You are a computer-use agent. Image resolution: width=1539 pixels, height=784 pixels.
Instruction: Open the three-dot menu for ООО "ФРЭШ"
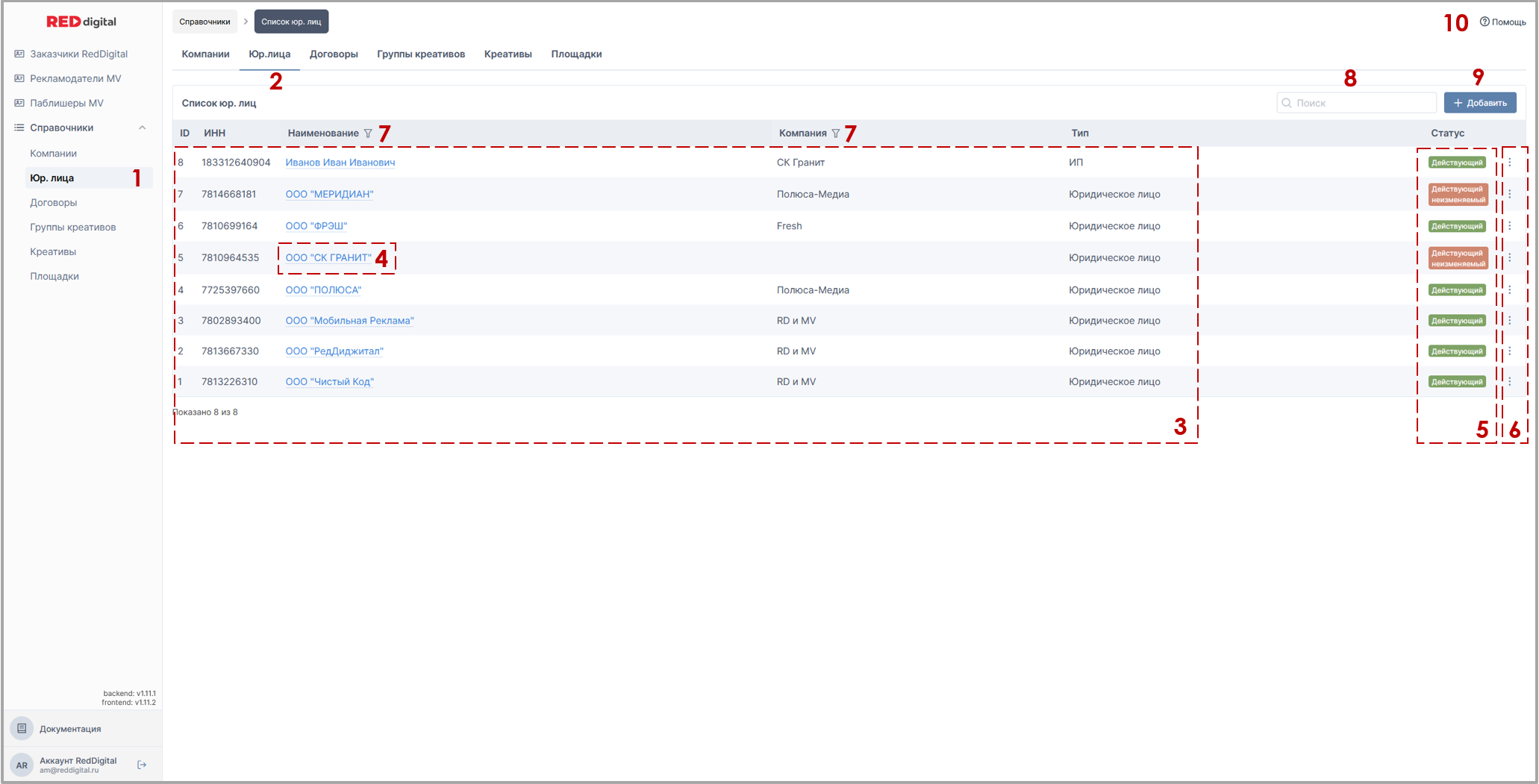1510,226
